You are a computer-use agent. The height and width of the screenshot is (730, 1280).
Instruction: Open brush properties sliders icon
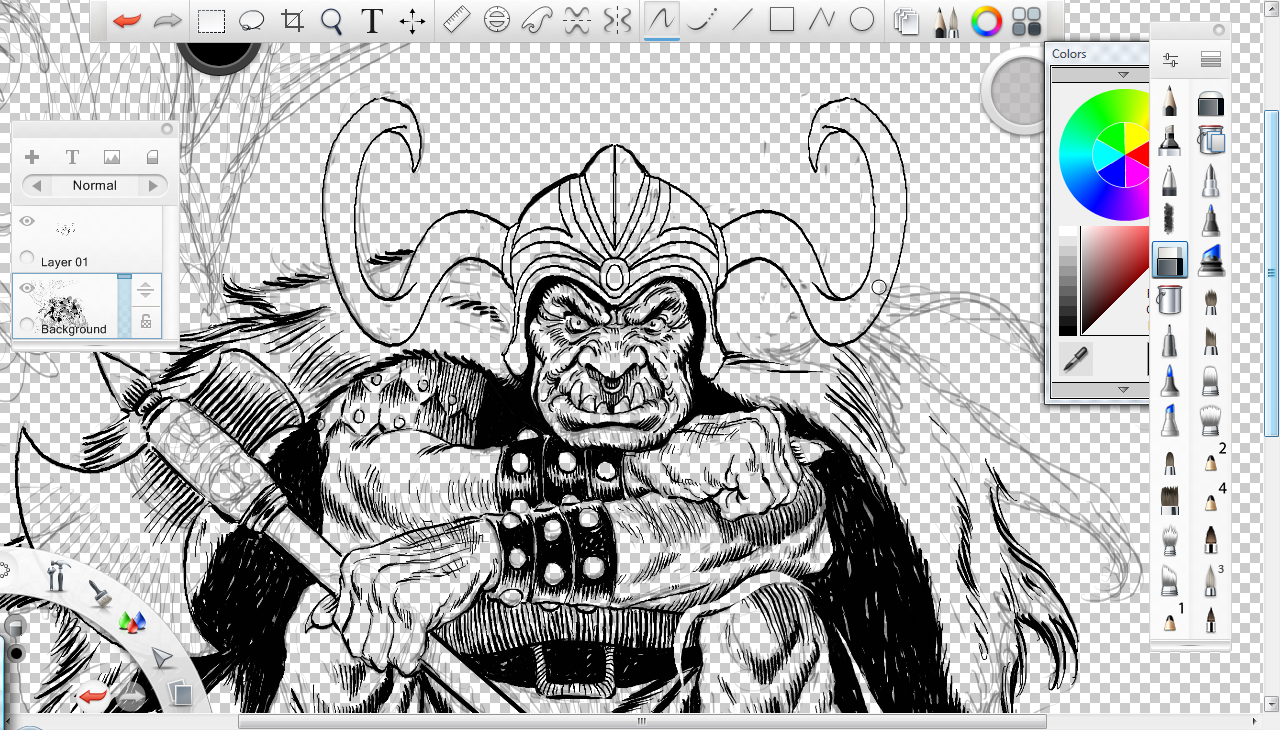(1170, 60)
